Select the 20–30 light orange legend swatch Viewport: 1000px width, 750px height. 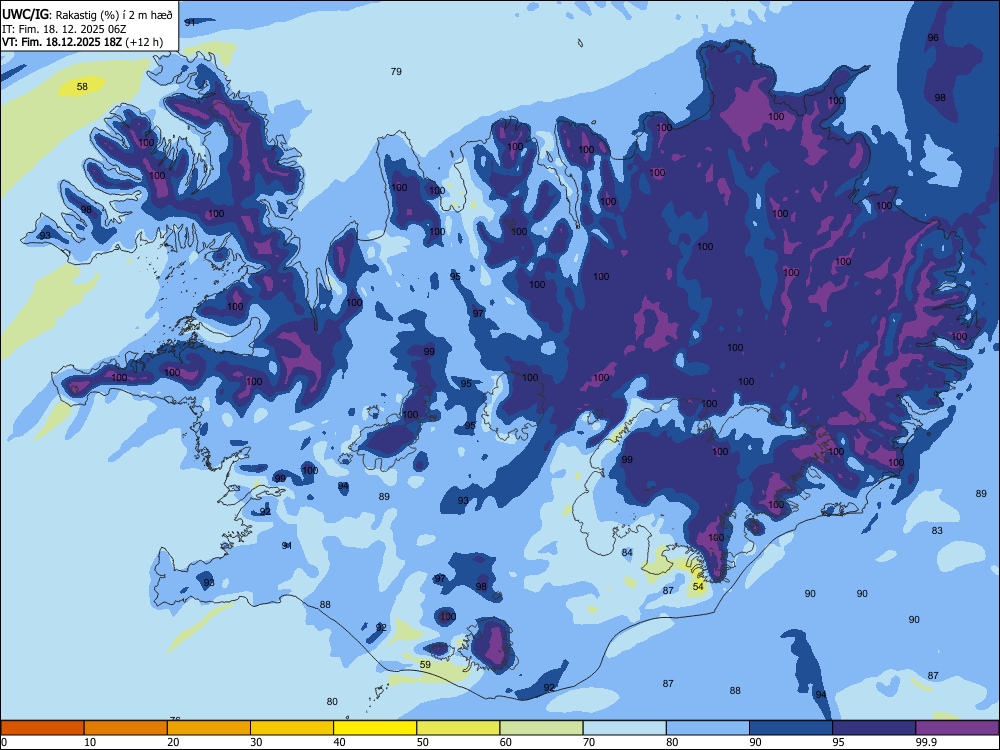pos(209,728)
